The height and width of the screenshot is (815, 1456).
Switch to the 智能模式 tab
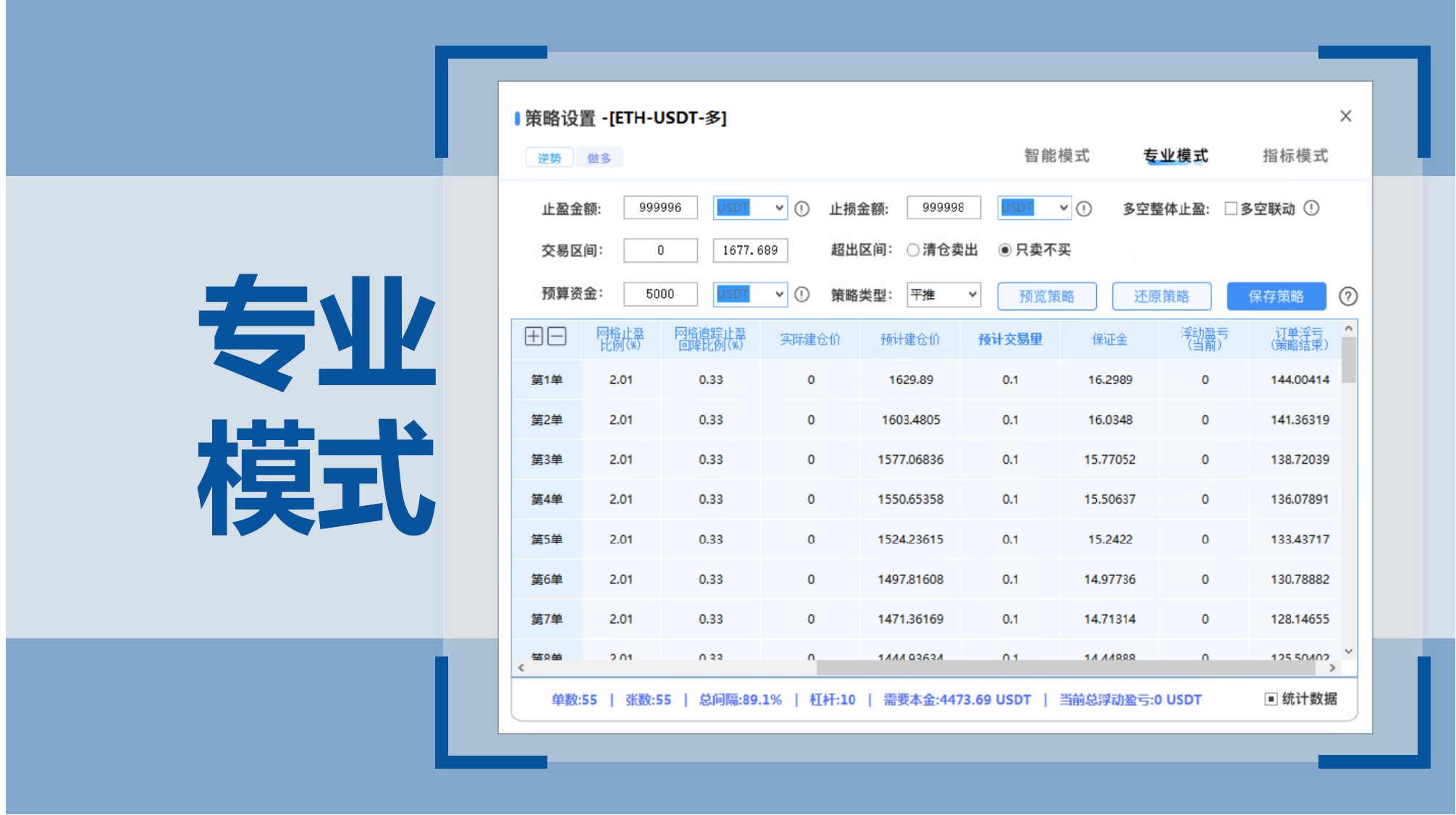point(1056,156)
